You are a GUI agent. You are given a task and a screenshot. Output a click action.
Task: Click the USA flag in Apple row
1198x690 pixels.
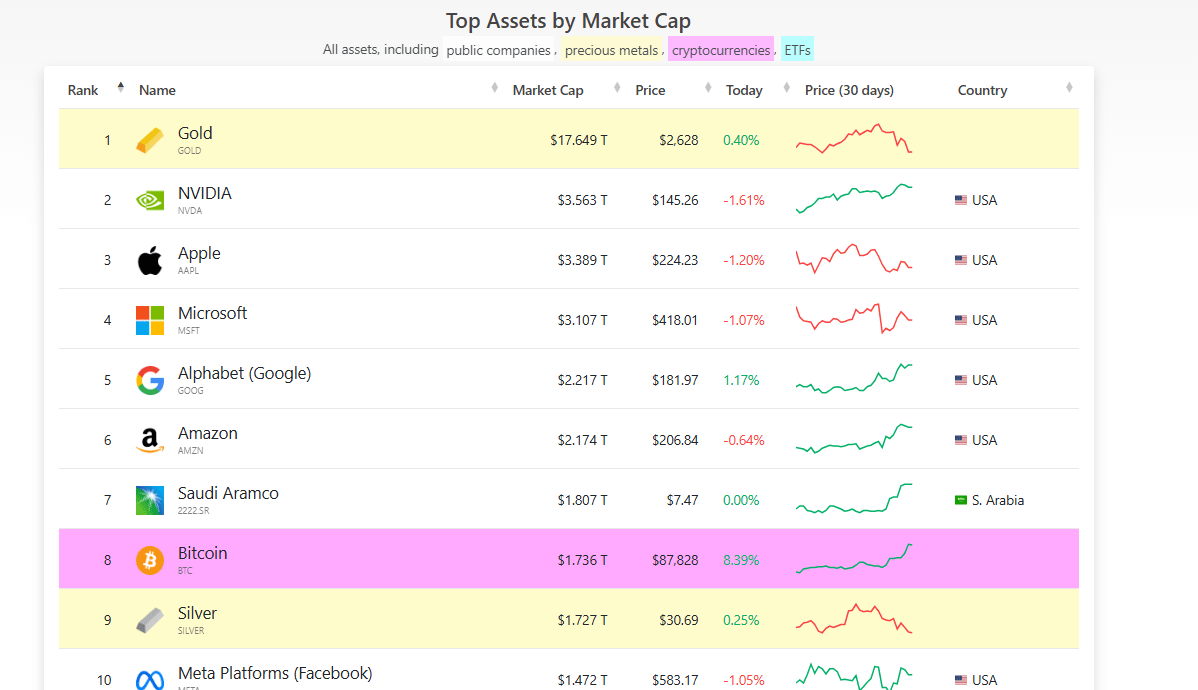tap(960, 260)
